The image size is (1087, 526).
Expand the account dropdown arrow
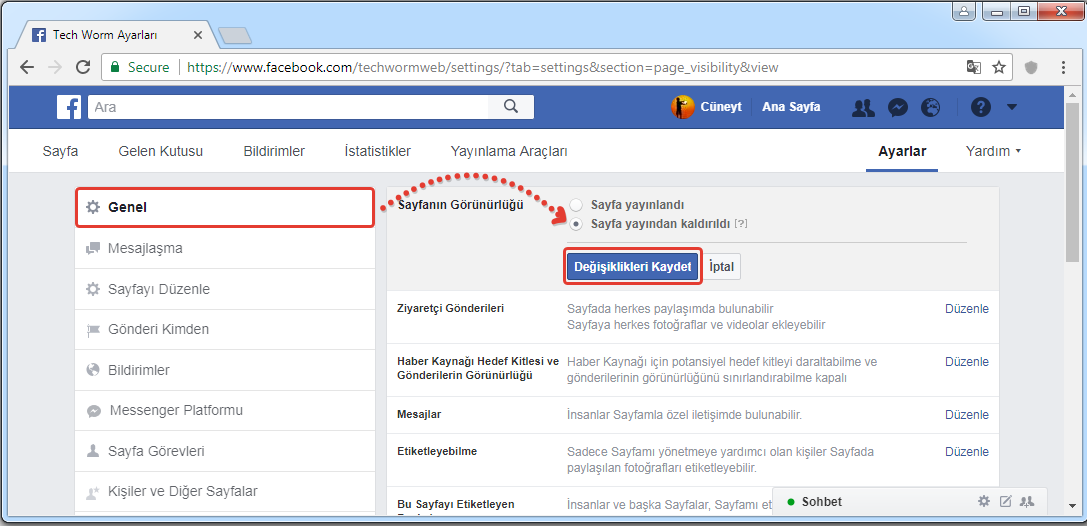click(x=1012, y=107)
